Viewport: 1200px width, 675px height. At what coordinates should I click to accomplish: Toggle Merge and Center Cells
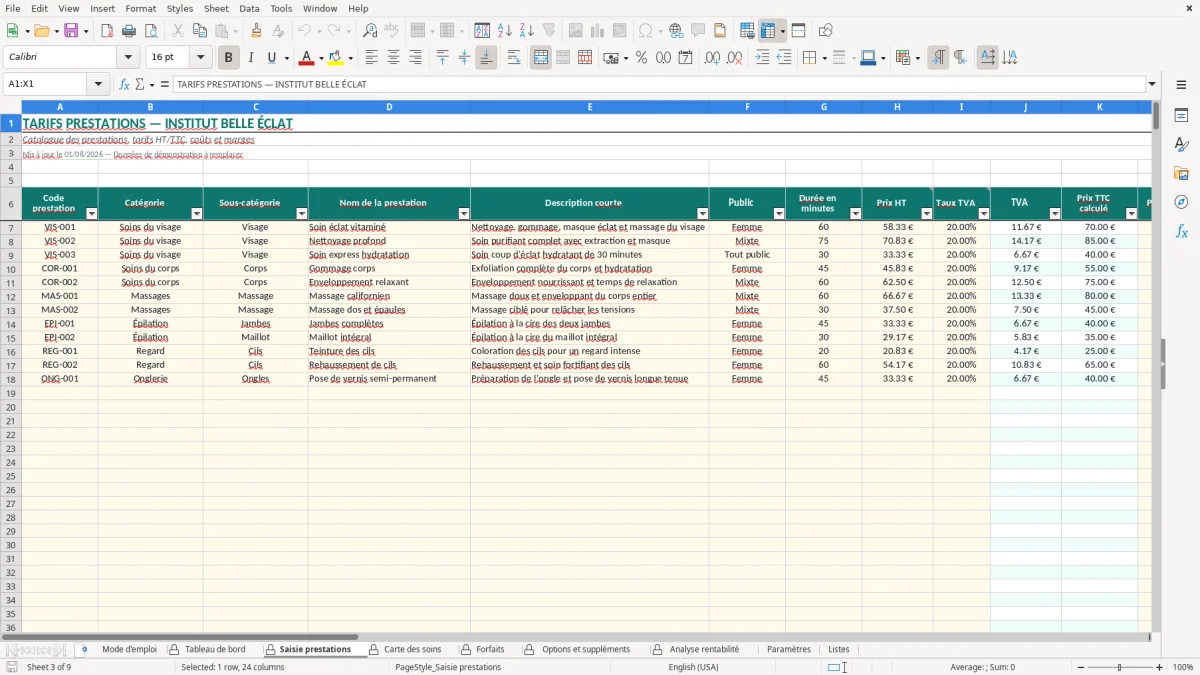click(541, 58)
